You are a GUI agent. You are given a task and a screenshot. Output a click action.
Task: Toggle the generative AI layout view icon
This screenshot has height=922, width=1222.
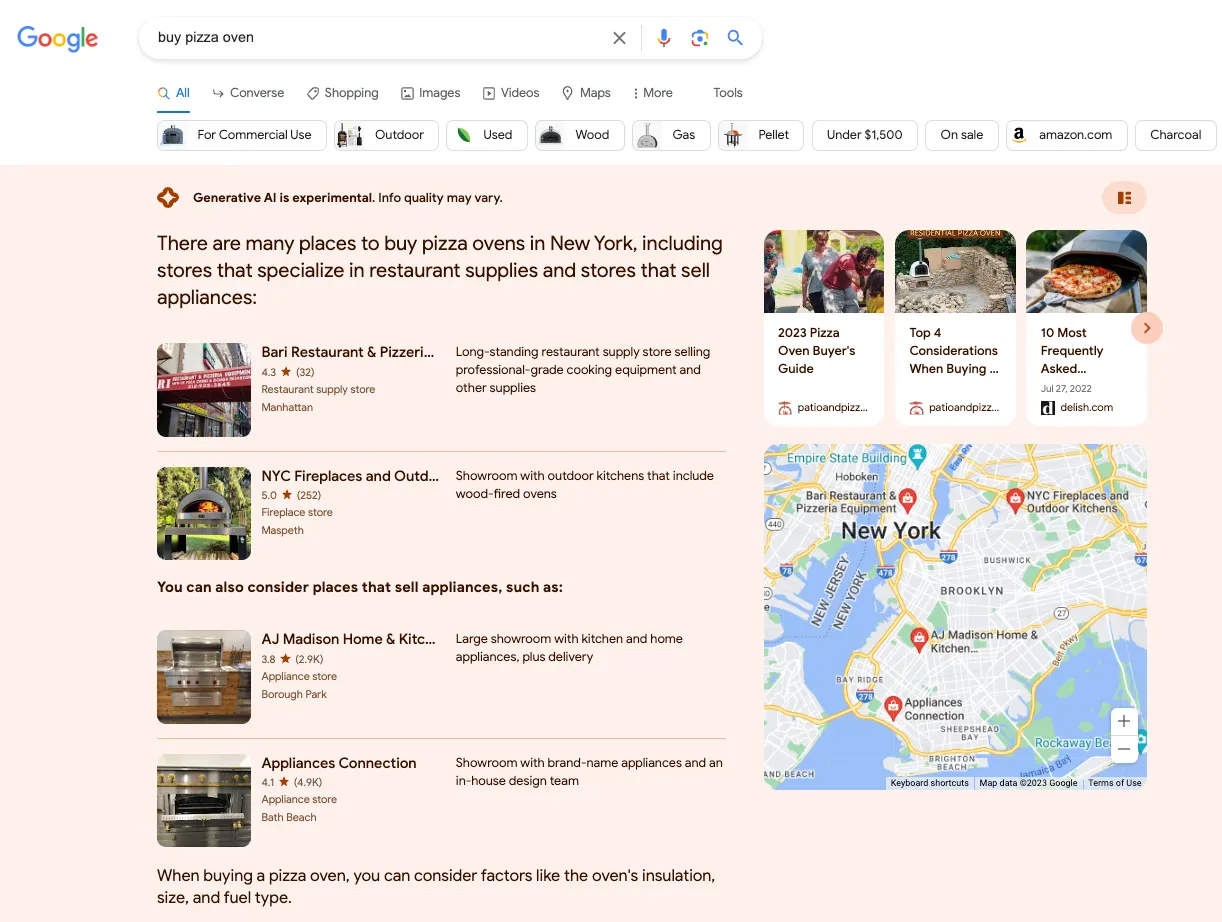(x=1125, y=198)
